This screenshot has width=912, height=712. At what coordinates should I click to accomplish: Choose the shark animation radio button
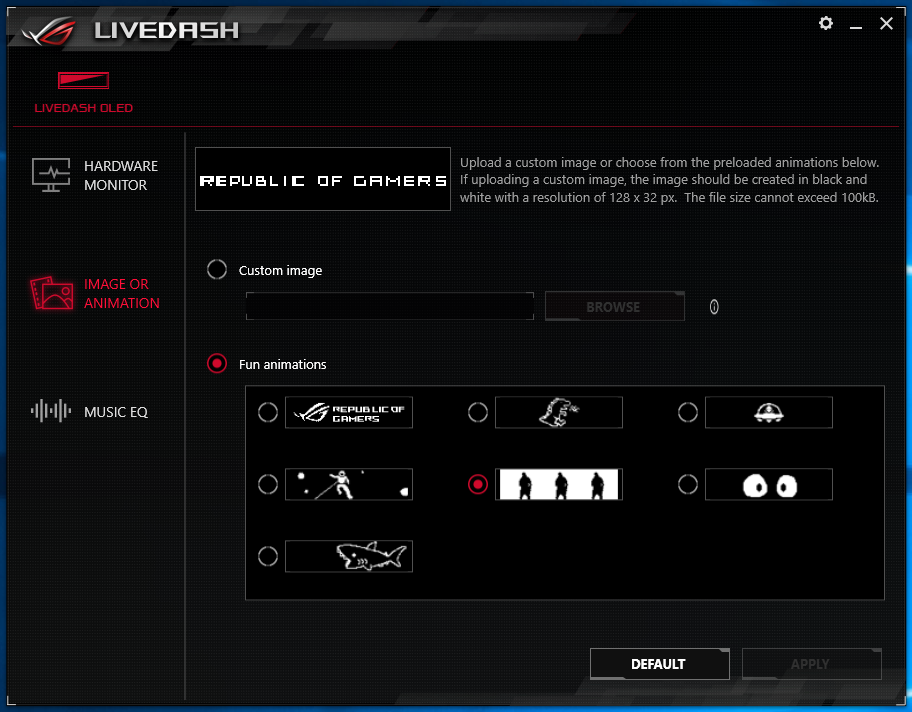coord(268,556)
